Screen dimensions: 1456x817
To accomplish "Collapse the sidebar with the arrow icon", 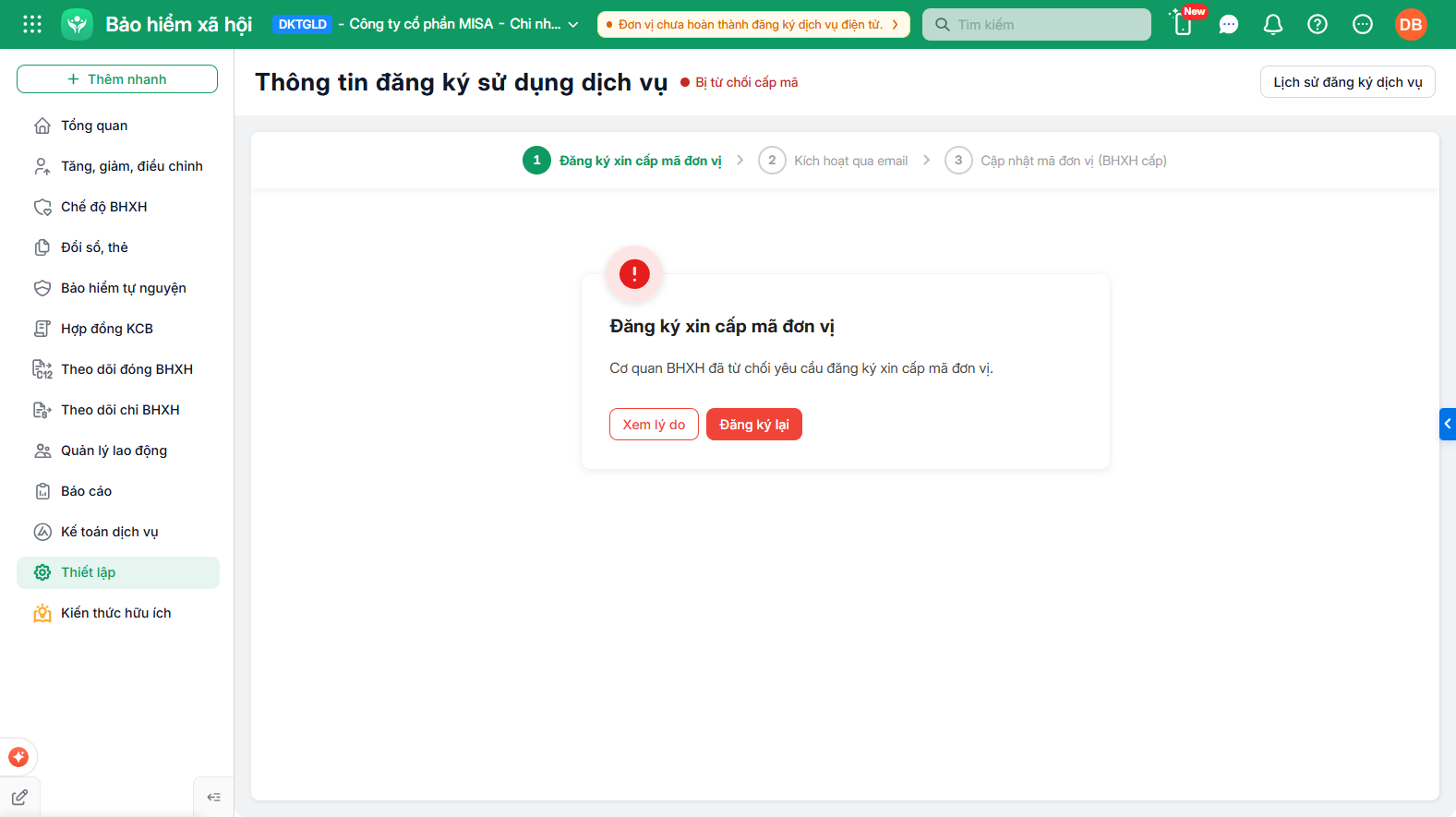I will pos(213,798).
